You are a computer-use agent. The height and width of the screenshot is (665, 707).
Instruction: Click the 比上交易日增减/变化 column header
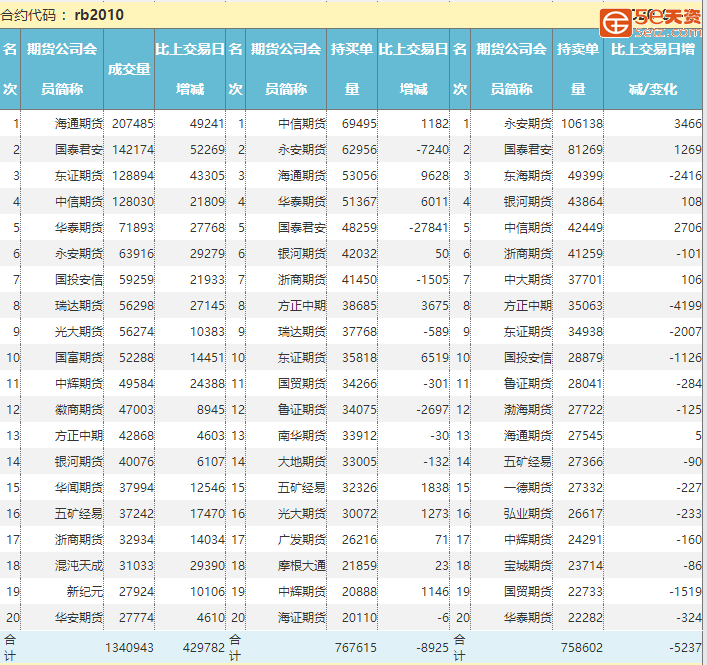point(653,68)
